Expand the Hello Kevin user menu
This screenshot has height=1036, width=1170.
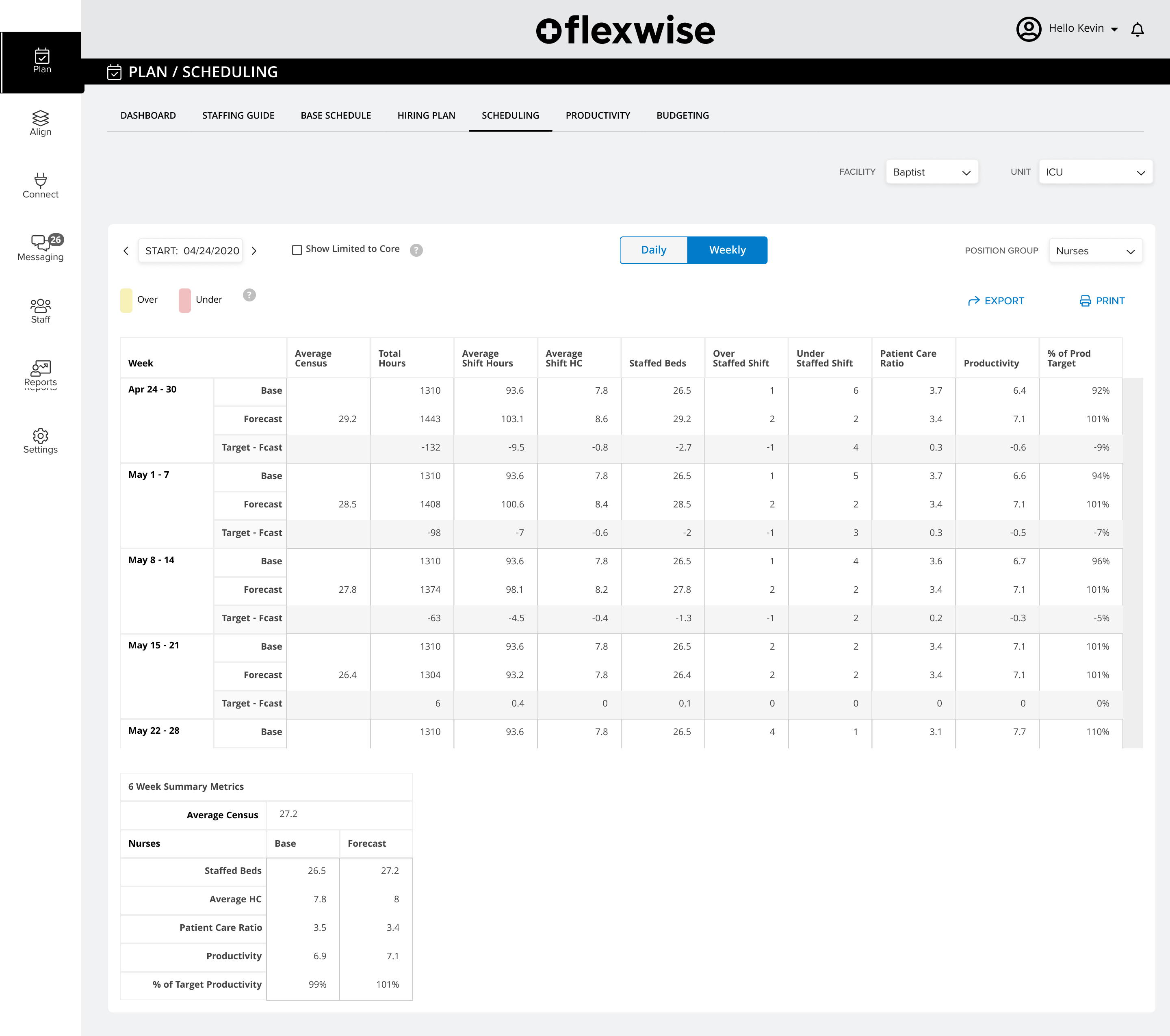[x=1083, y=28]
